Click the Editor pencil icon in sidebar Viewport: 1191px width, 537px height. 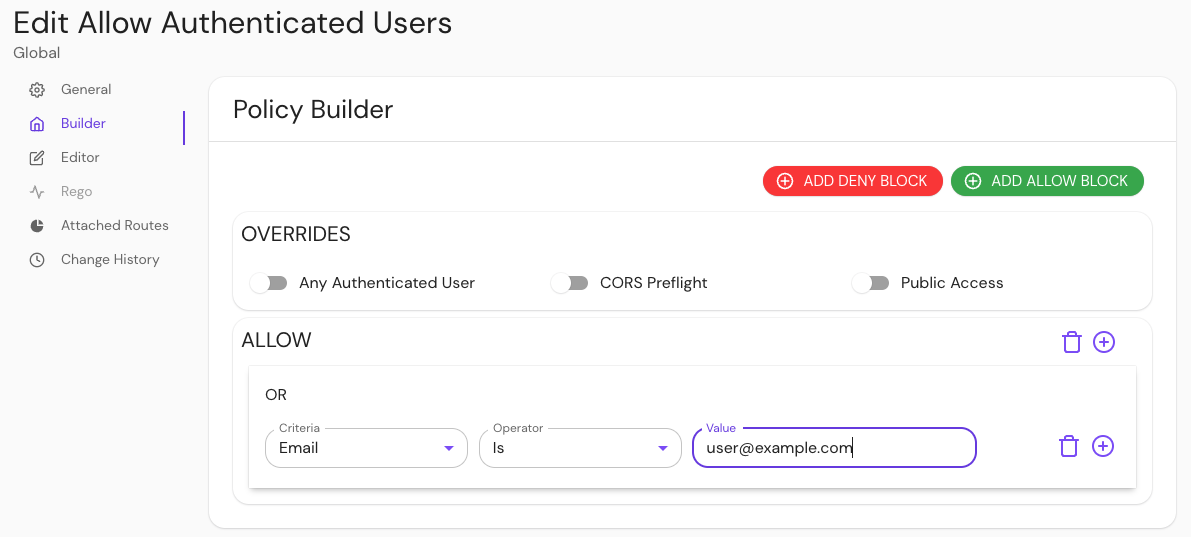click(37, 158)
